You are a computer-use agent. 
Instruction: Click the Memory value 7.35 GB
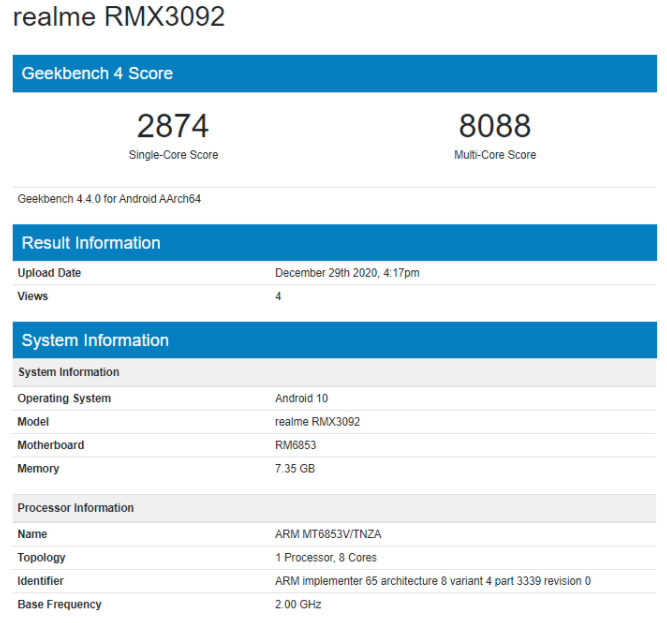click(x=297, y=469)
